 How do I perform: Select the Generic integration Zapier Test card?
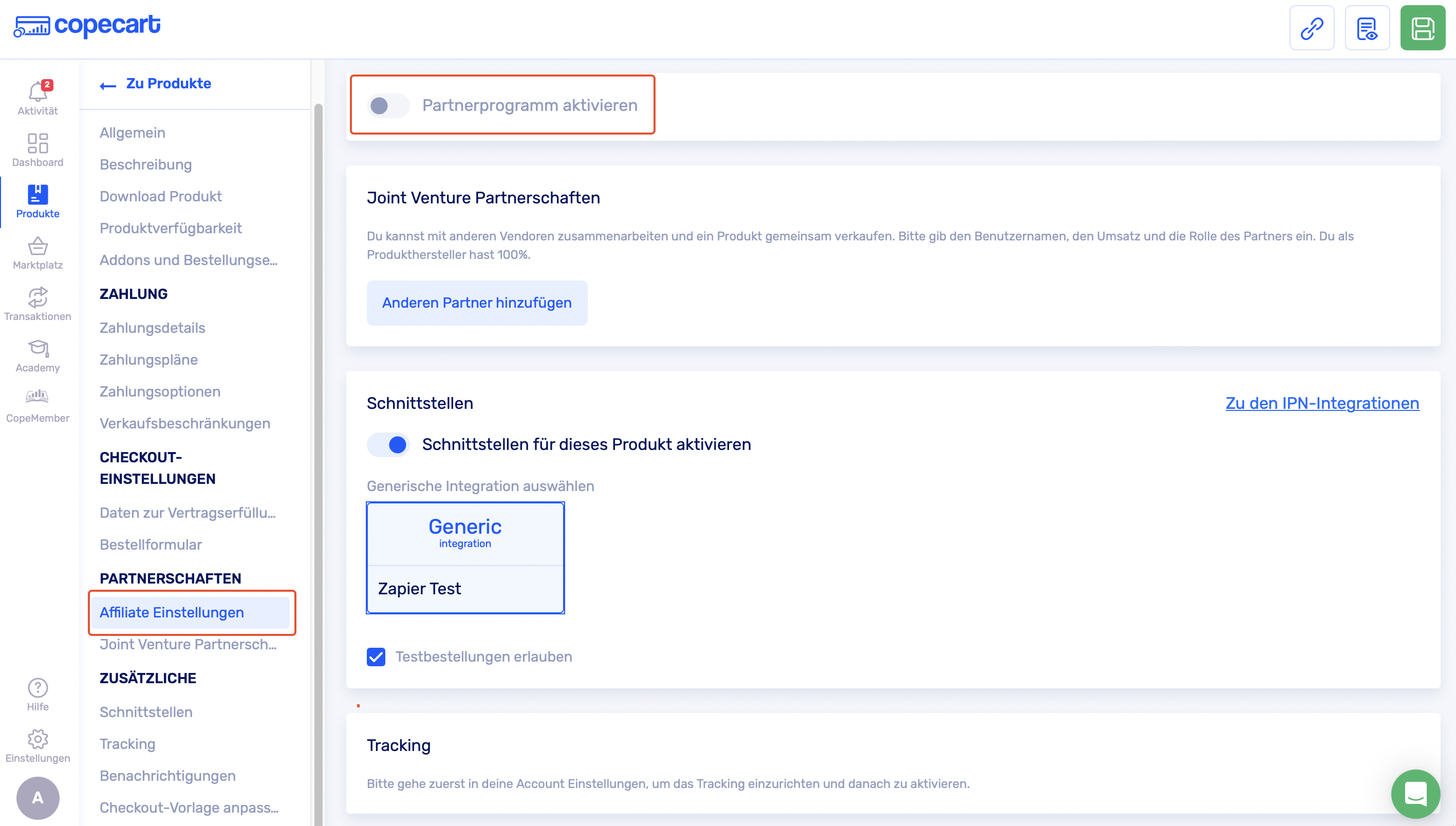[465, 558]
